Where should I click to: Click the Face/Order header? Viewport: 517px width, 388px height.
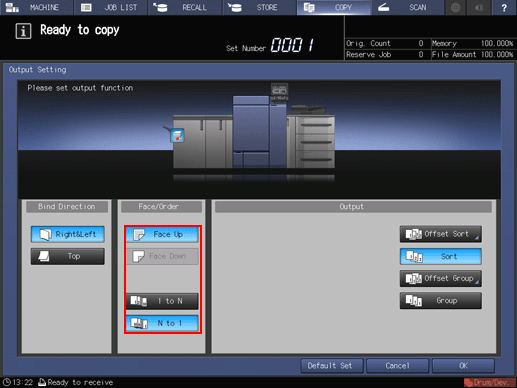click(161, 207)
